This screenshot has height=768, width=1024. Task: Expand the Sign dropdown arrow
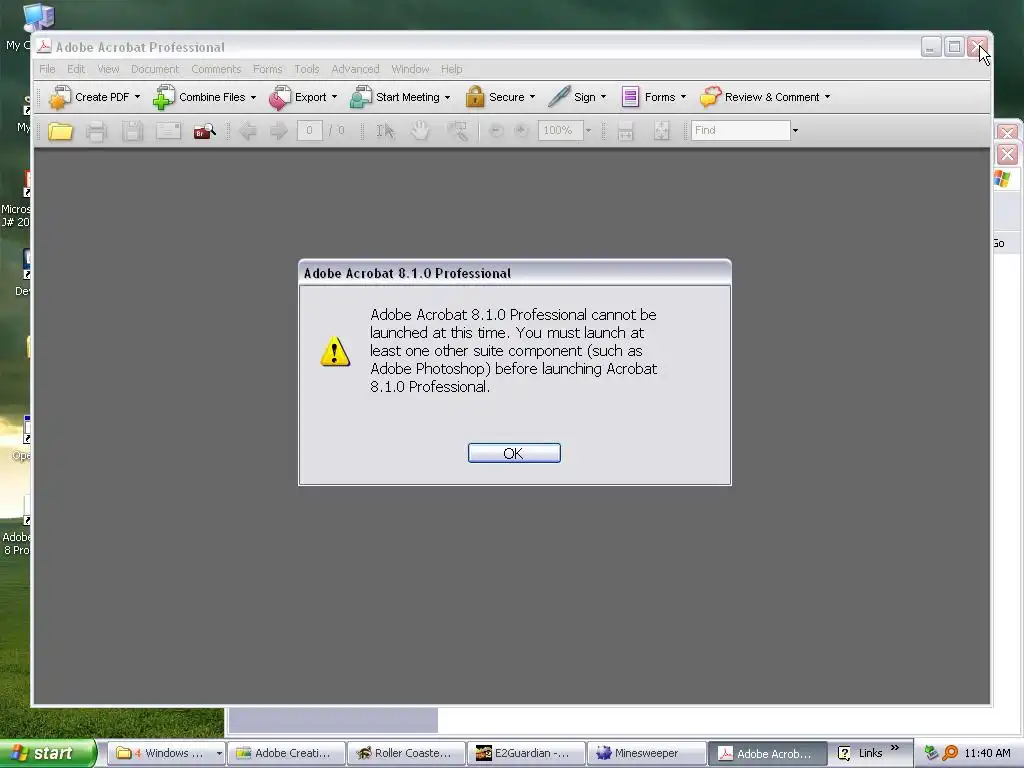(x=603, y=97)
